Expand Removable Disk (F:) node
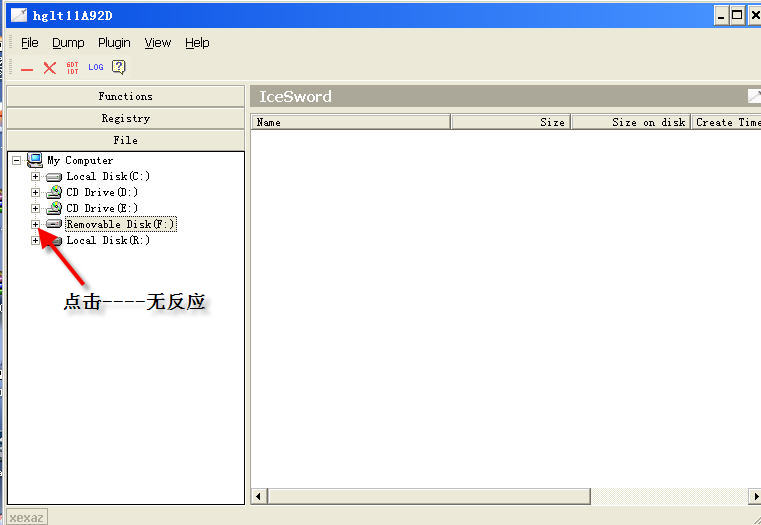 tap(35, 224)
